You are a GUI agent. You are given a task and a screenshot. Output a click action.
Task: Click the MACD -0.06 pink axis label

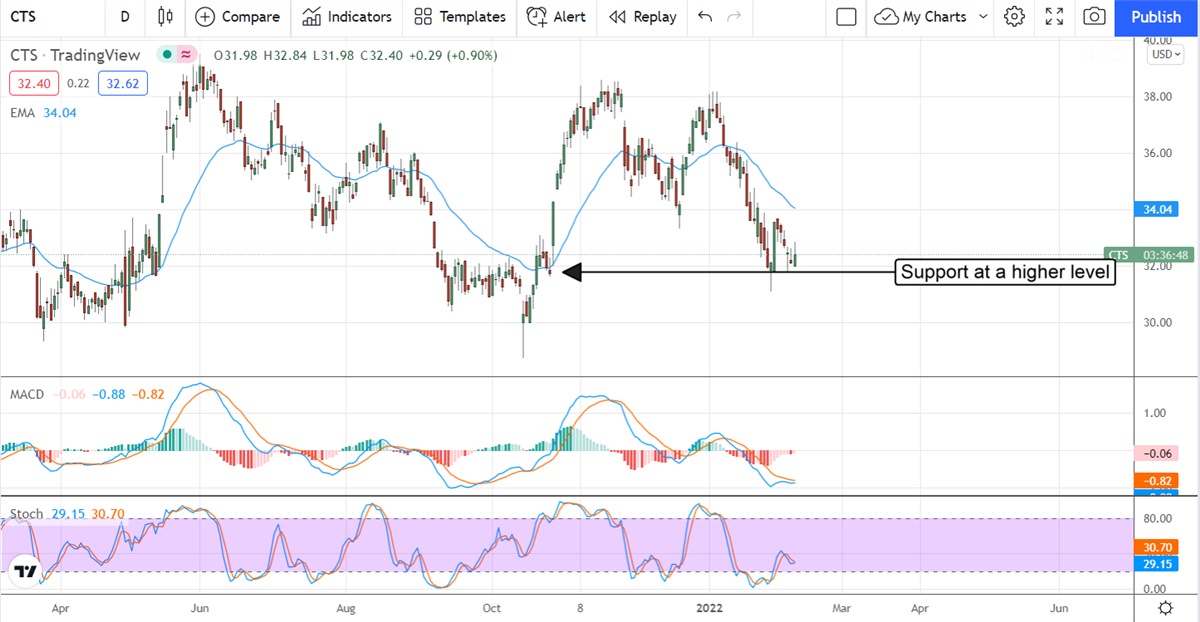point(1157,453)
